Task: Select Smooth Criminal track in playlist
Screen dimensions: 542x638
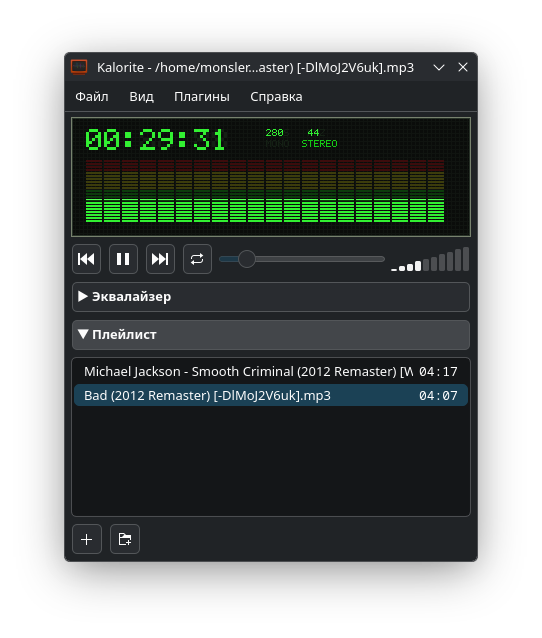Action: (x=271, y=371)
